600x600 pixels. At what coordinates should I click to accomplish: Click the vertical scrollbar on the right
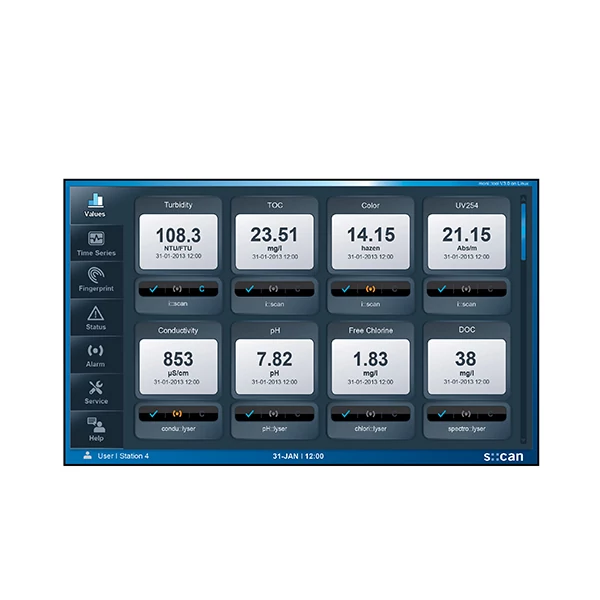coord(522,232)
